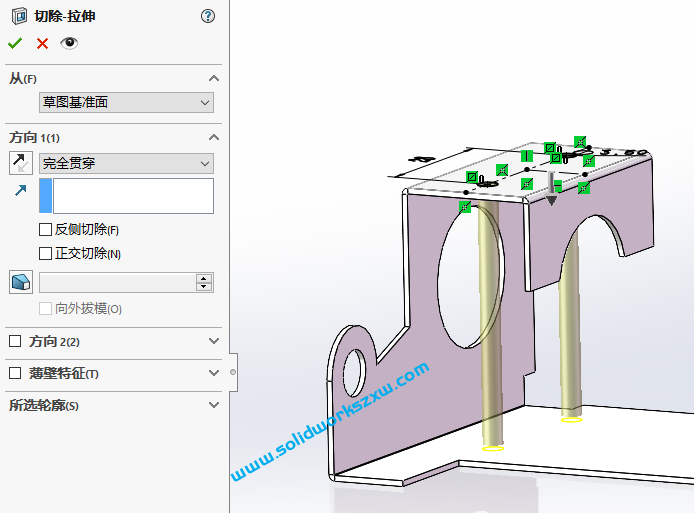This screenshot has height=513, width=694.
Task: Select the left yellow cut circle on base
Action: (x=493, y=449)
